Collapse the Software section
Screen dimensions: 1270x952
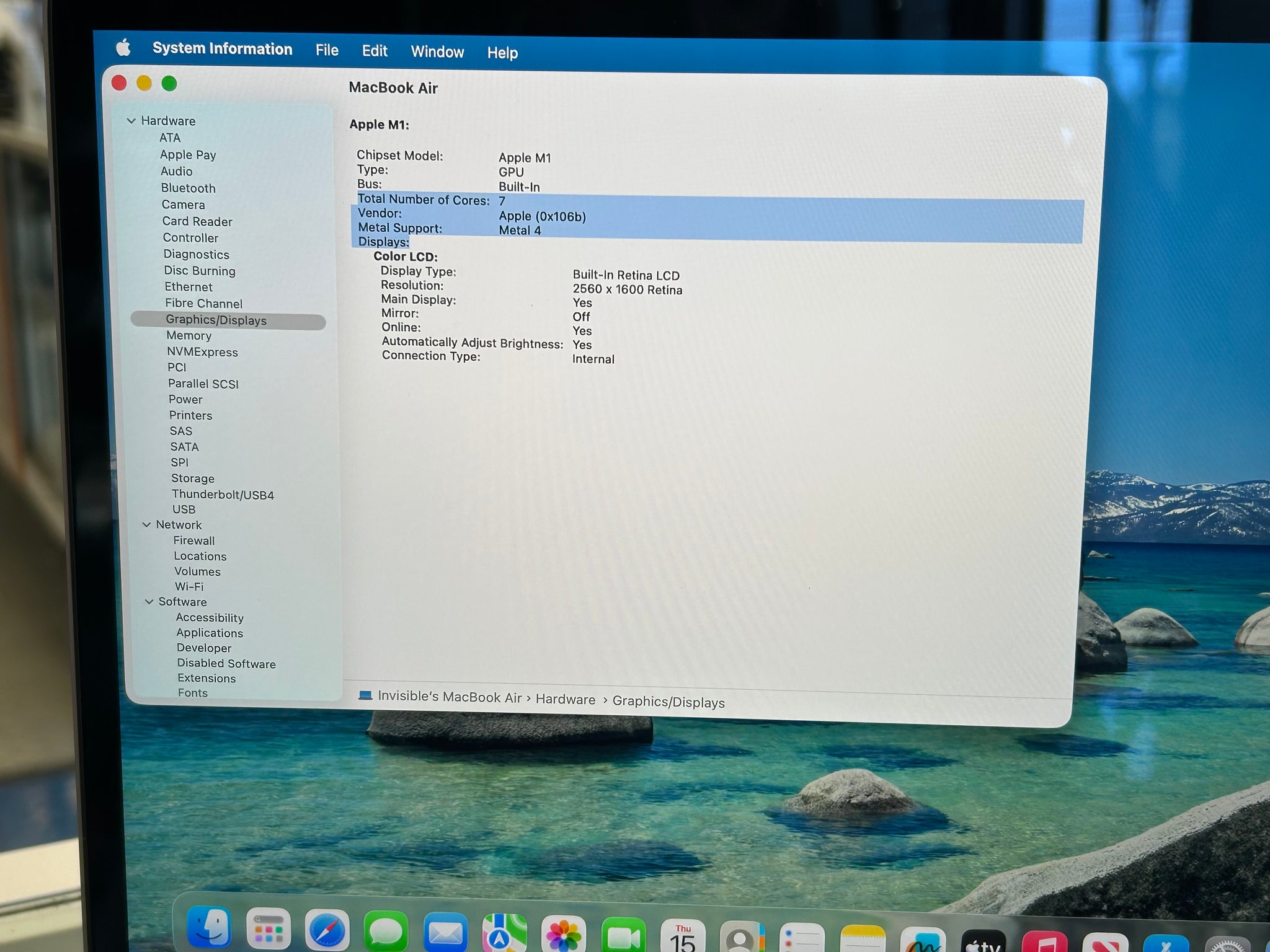(x=149, y=601)
